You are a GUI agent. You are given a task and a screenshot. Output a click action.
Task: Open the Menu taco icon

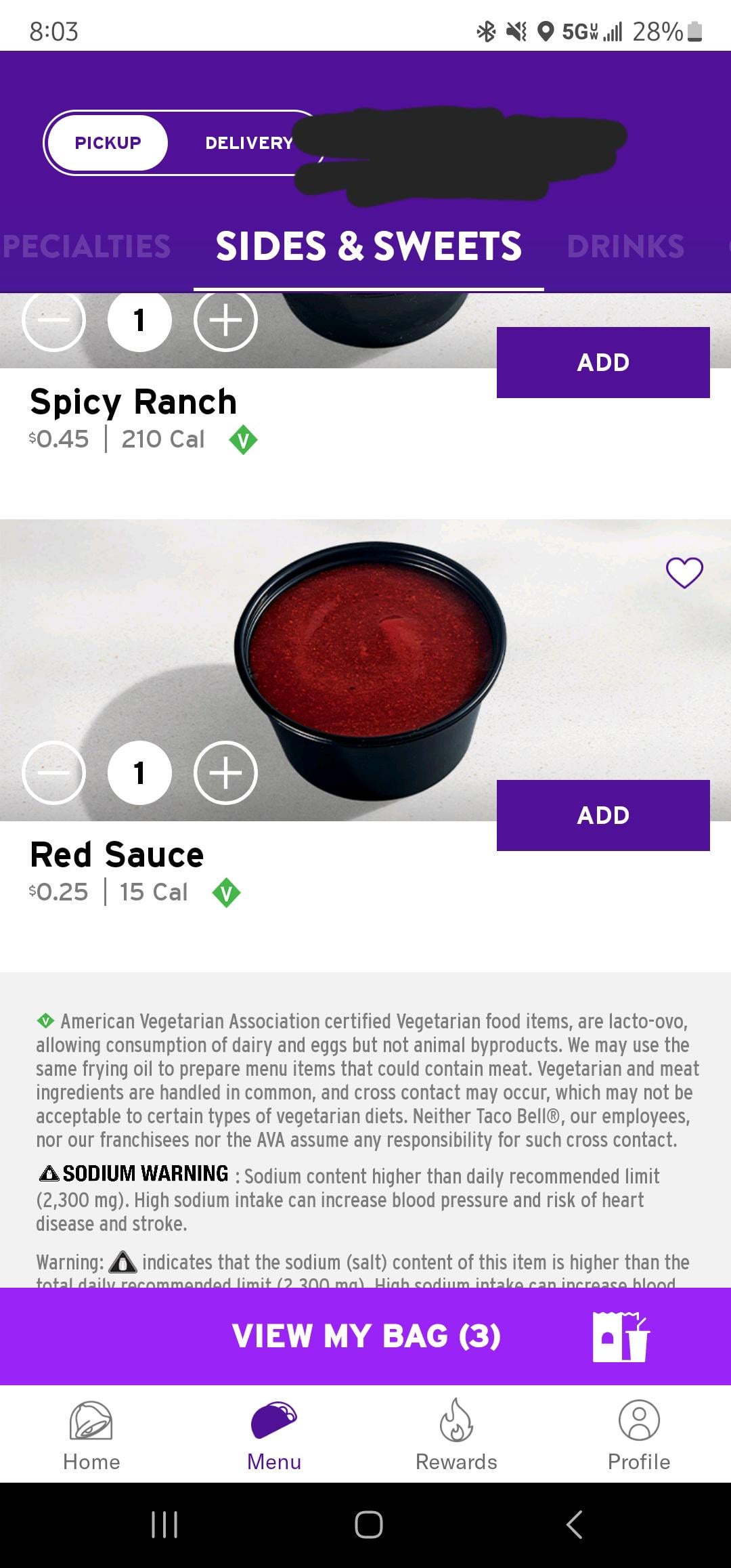pyautogui.click(x=274, y=1420)
